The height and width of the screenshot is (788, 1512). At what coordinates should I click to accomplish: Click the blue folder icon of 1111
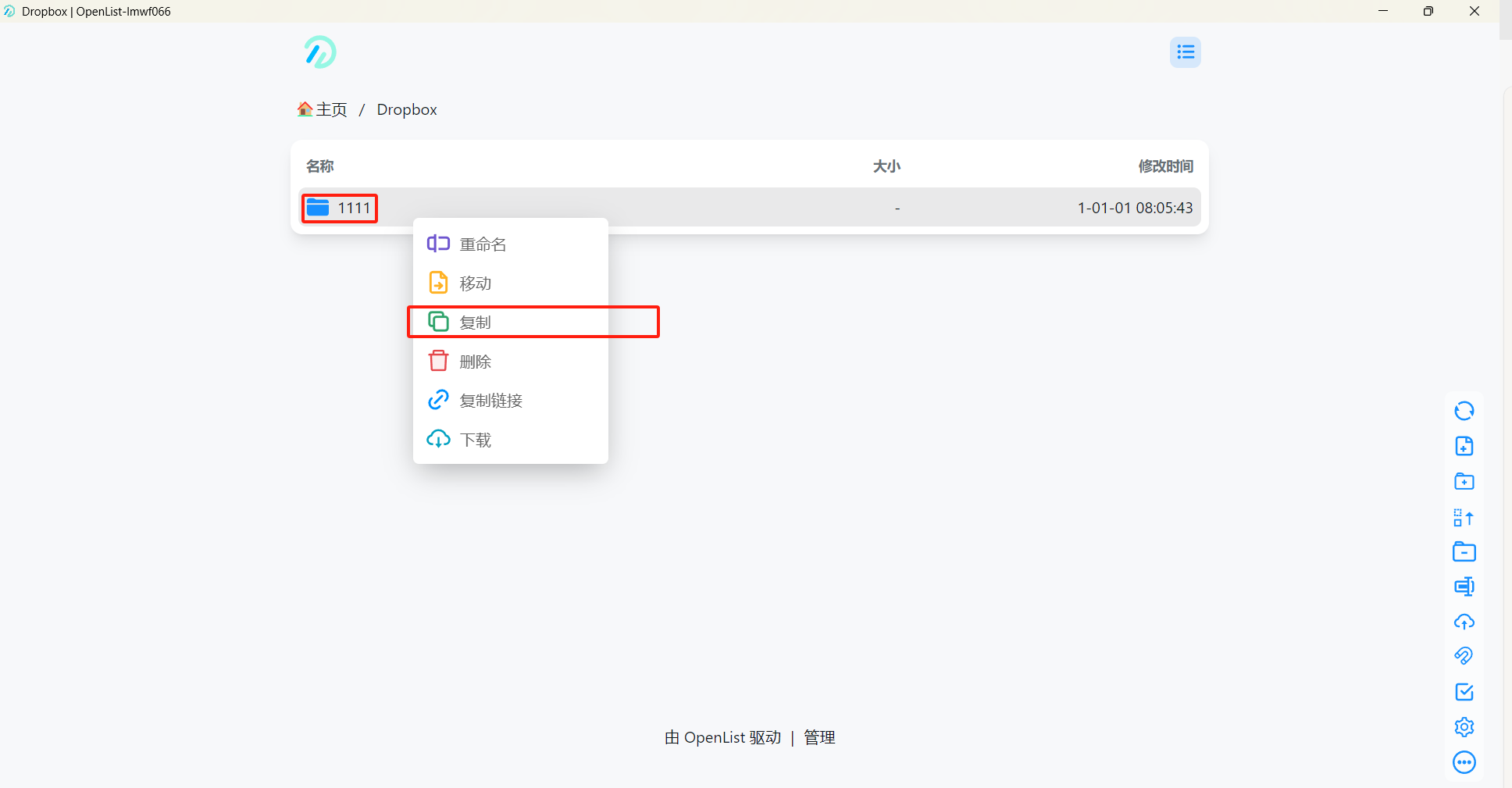pyautogui.click(x=318, y=208)
